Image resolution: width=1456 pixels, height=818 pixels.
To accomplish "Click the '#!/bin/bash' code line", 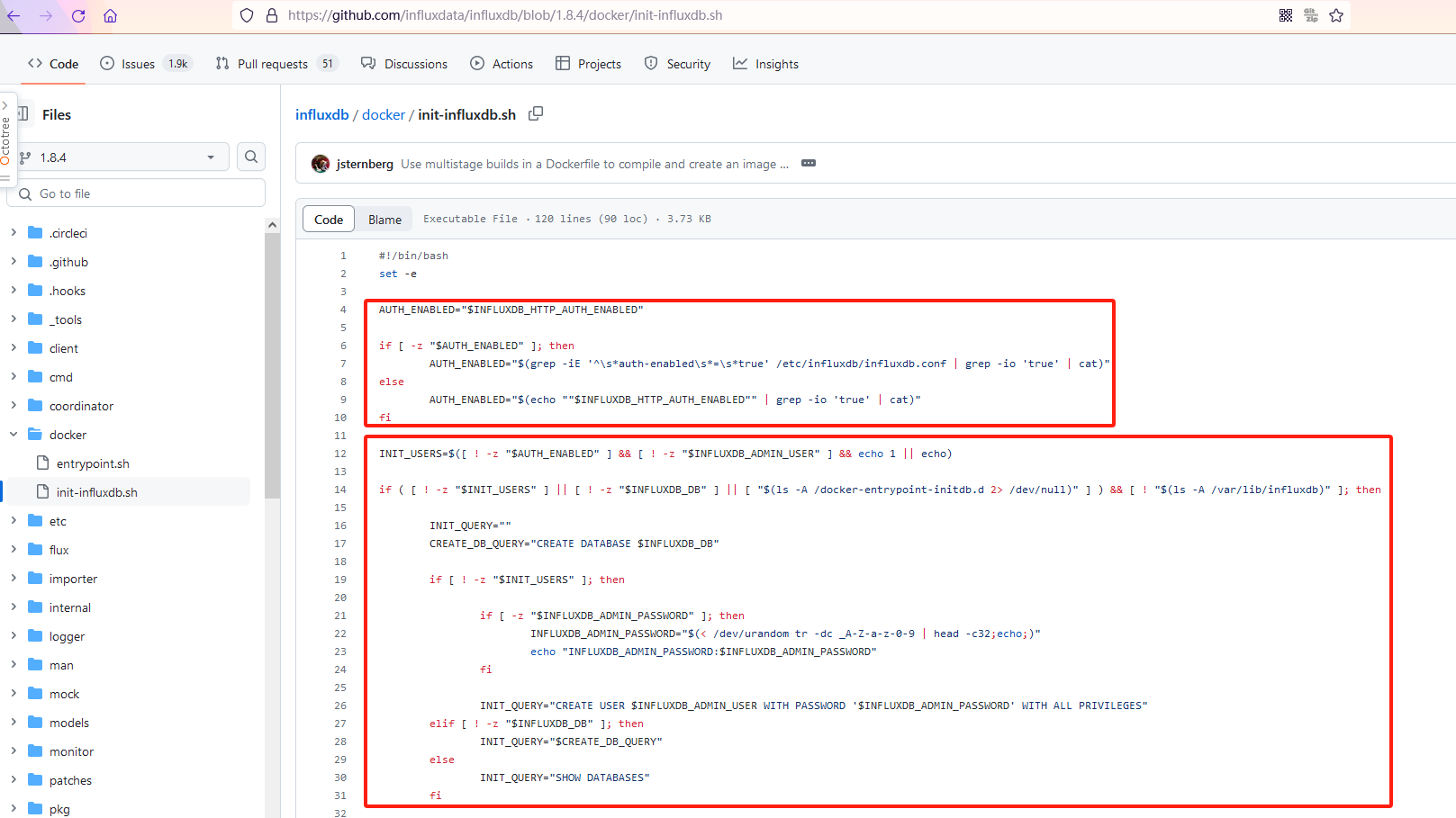I will tap(413, 256).
